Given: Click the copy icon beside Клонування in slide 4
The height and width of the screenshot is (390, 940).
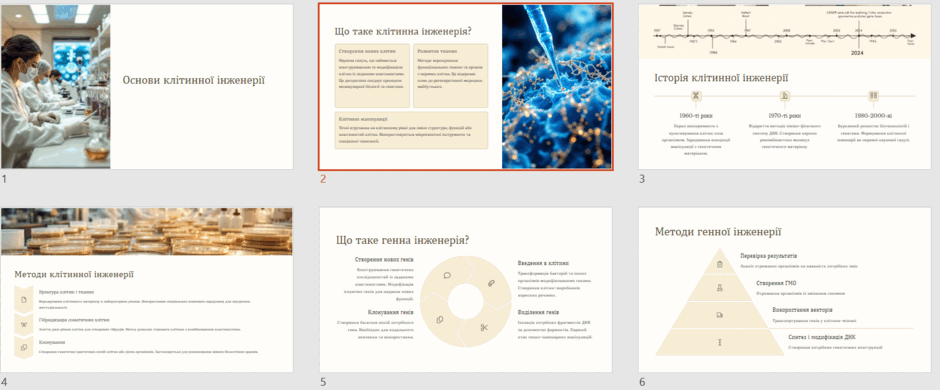Looking at the screenshot, I should coord(24,347).
